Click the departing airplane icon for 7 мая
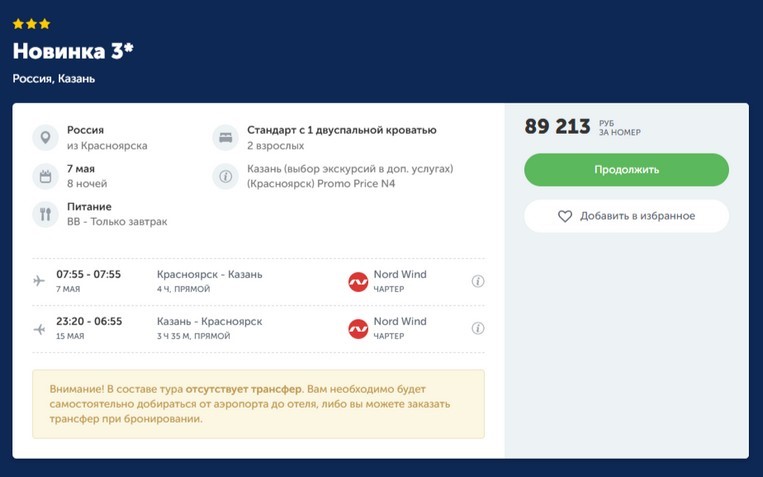This screenshot has height=477, width=763. coord(39,281)
